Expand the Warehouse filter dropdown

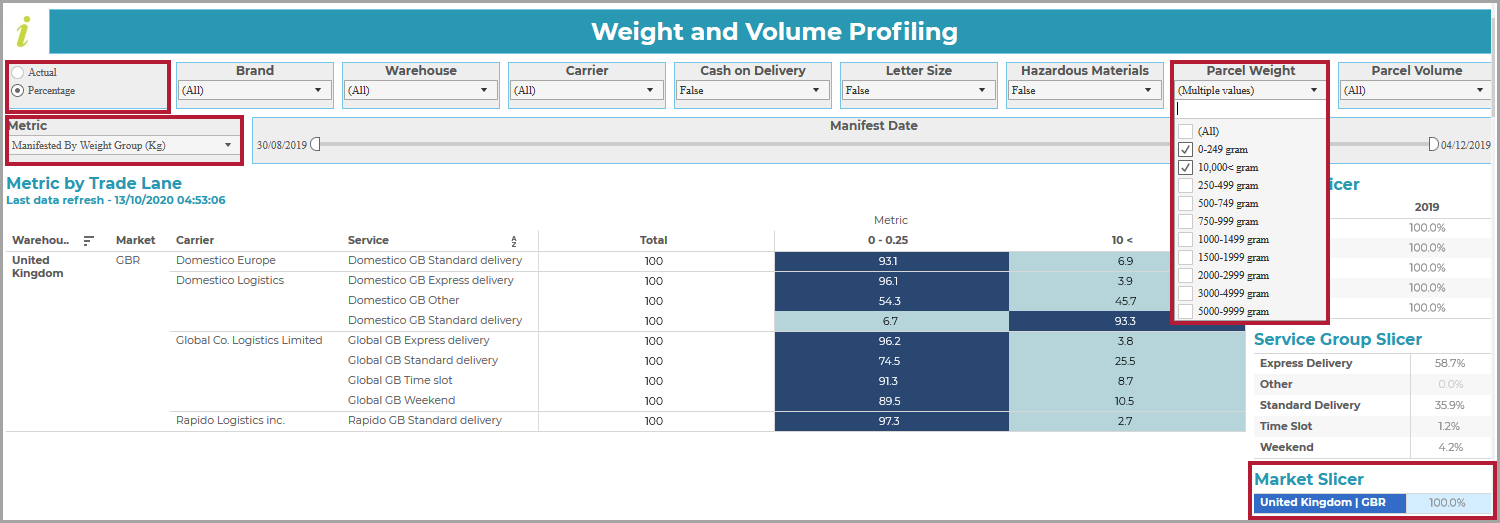coord(421,90)
